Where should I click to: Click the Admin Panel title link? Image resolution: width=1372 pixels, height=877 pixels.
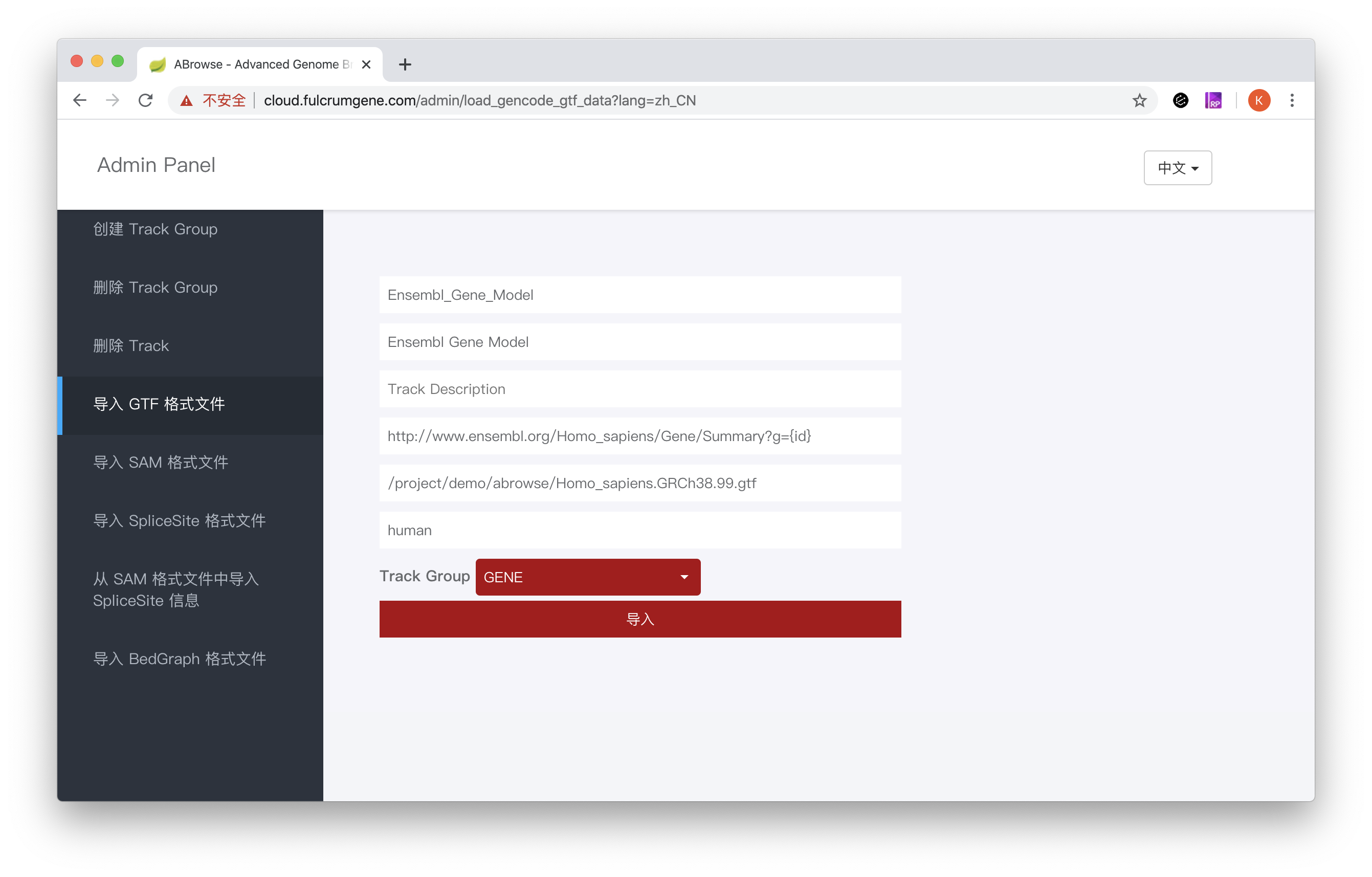(156, 165)
